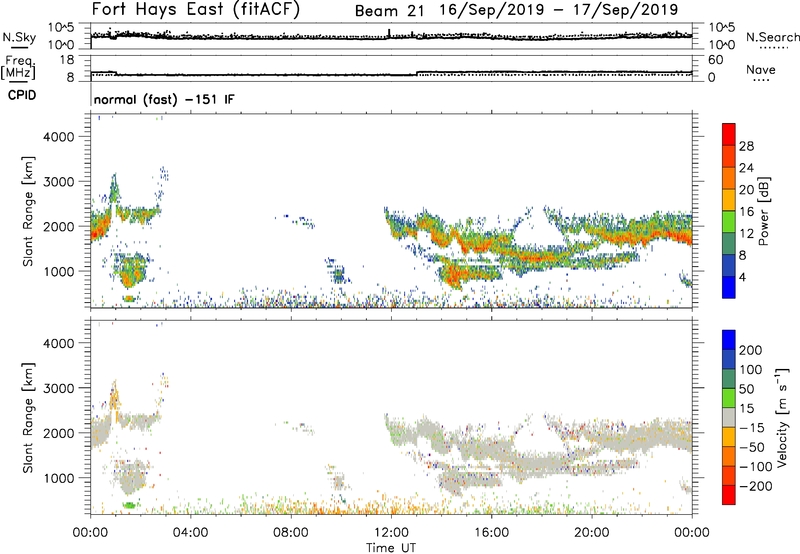800x554 pixels.
Task: Click the 'Time UT' axis title
Action: point(391,548)
